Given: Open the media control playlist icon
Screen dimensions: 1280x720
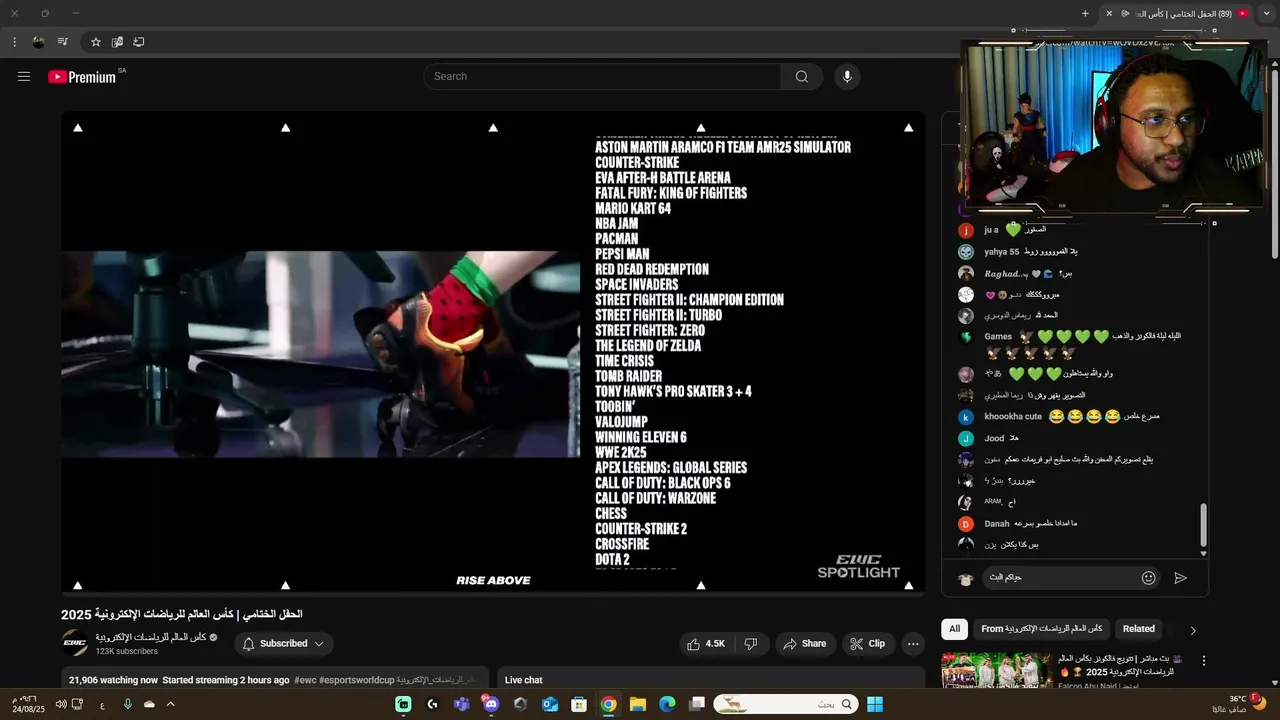Looking at the screenshot, I should point(62,42).
